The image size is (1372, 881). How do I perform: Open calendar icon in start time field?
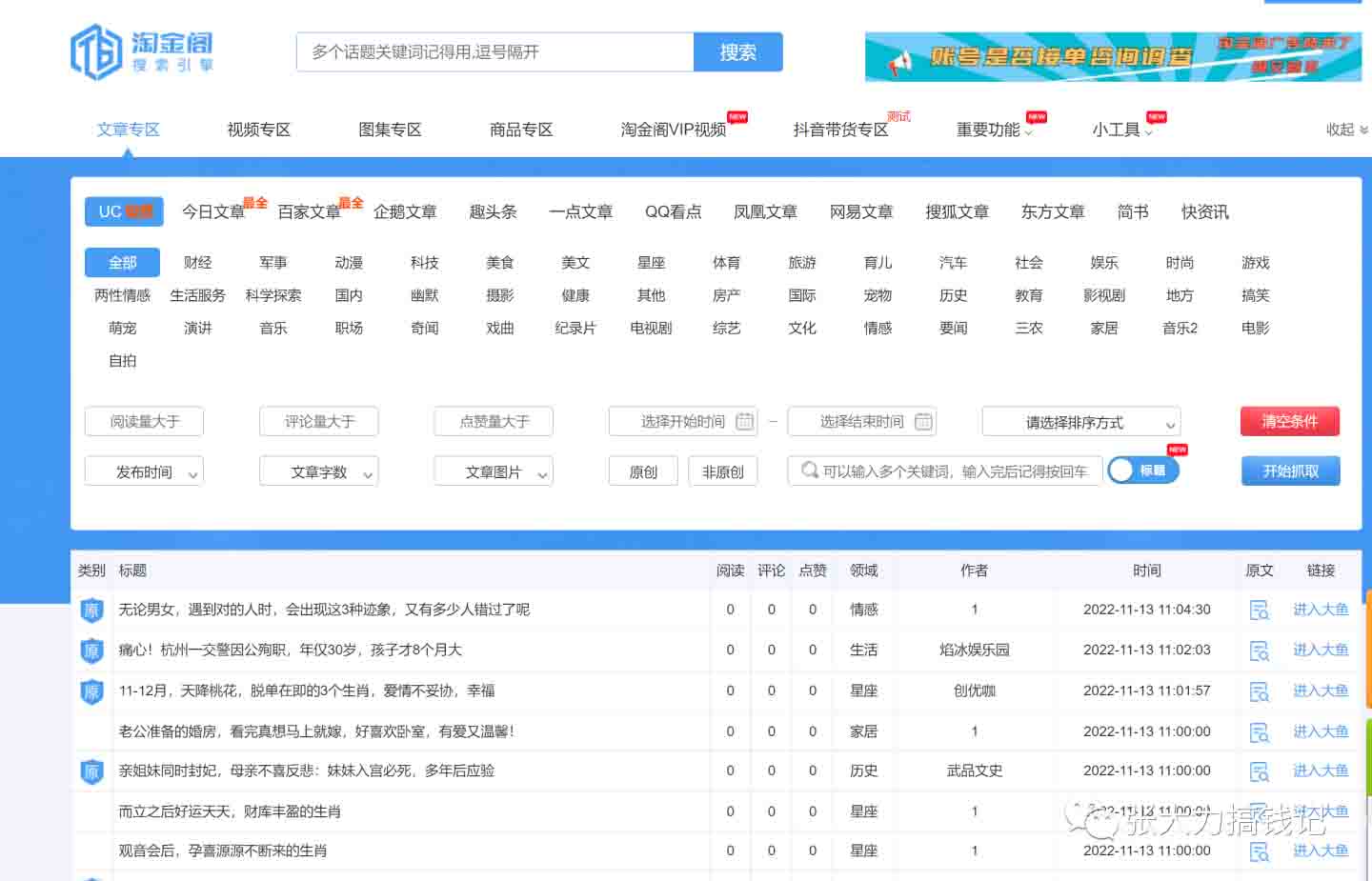tap(744, 422)
